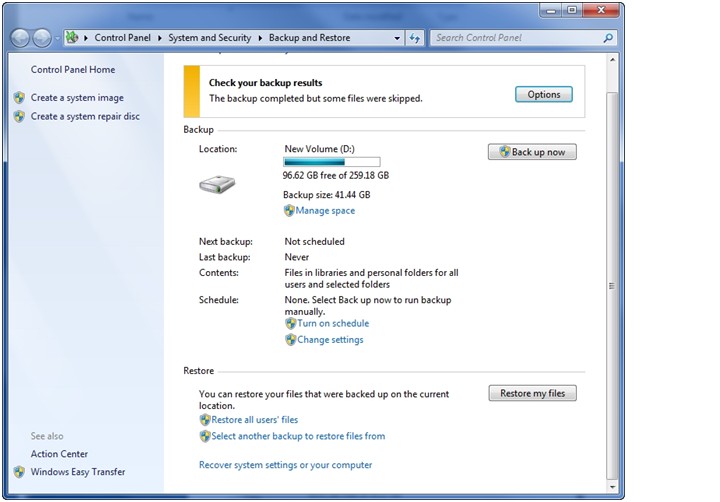Open the address bar history dropdown arrow
720x502 pixels.
[397, 38]
